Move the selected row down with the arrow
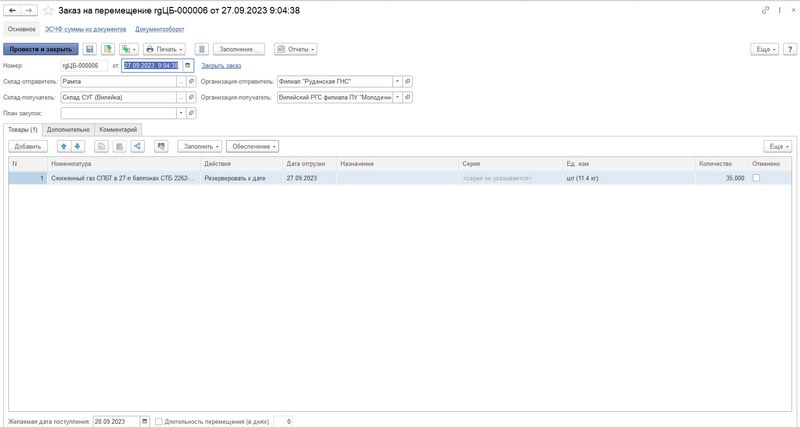800x427 pixels. click(78, 146)
